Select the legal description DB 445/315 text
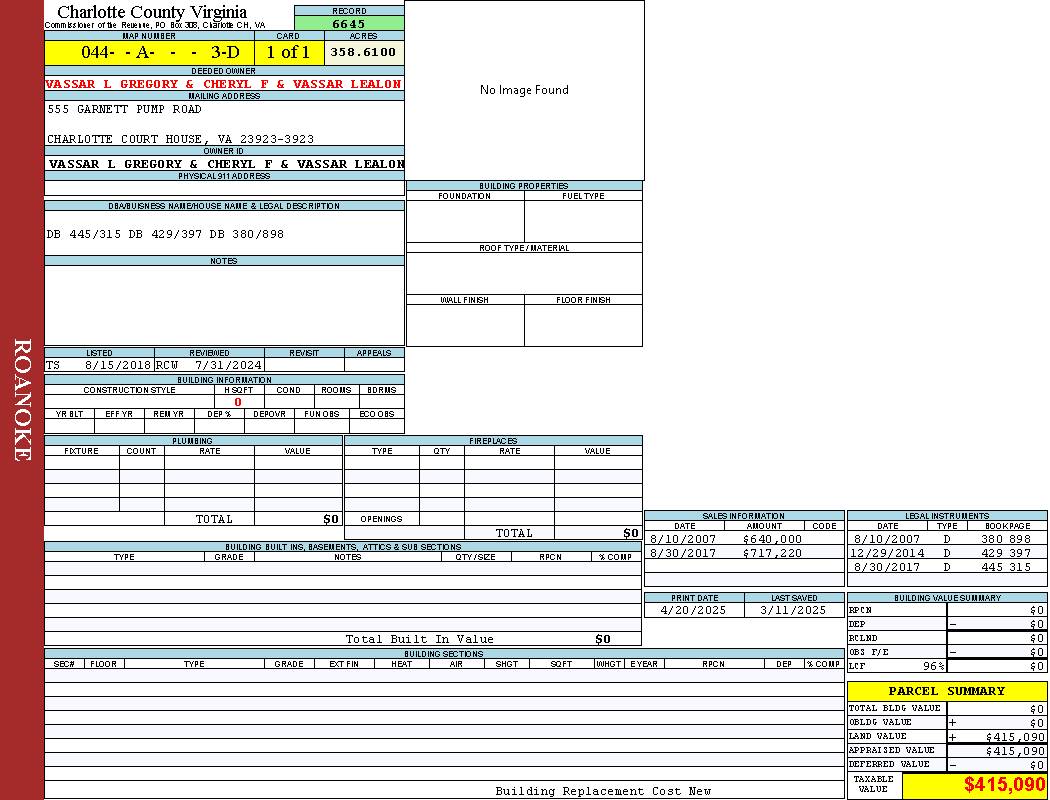Viewport: 1050px width, 800px height. [165, 234]
